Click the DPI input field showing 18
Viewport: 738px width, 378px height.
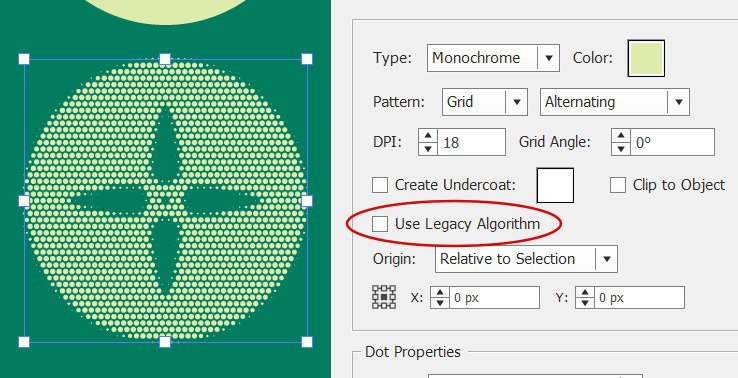pyautogui.click(x=471, y=142)
